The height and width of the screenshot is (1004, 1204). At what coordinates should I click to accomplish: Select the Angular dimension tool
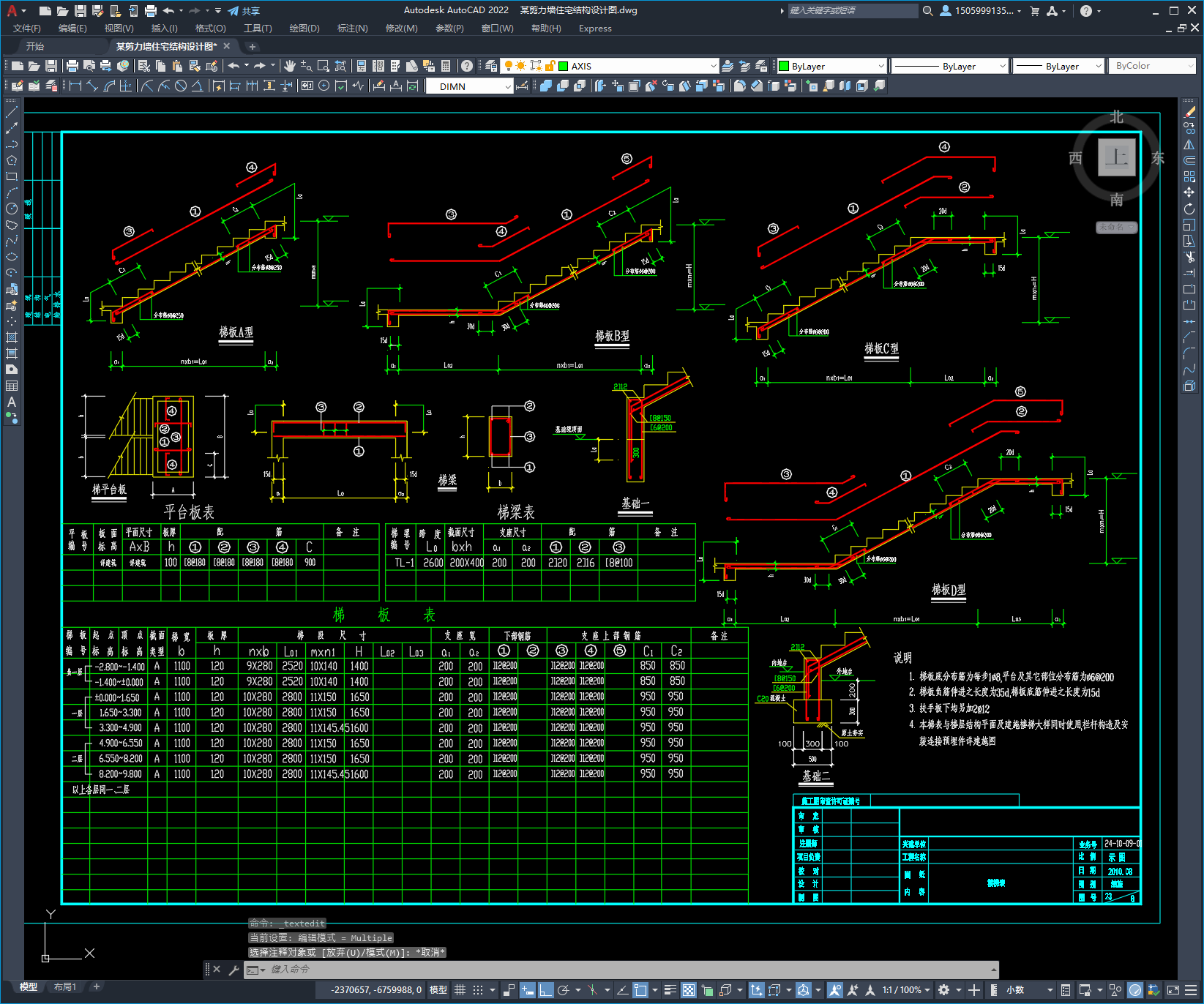click(x=197, y=86)
